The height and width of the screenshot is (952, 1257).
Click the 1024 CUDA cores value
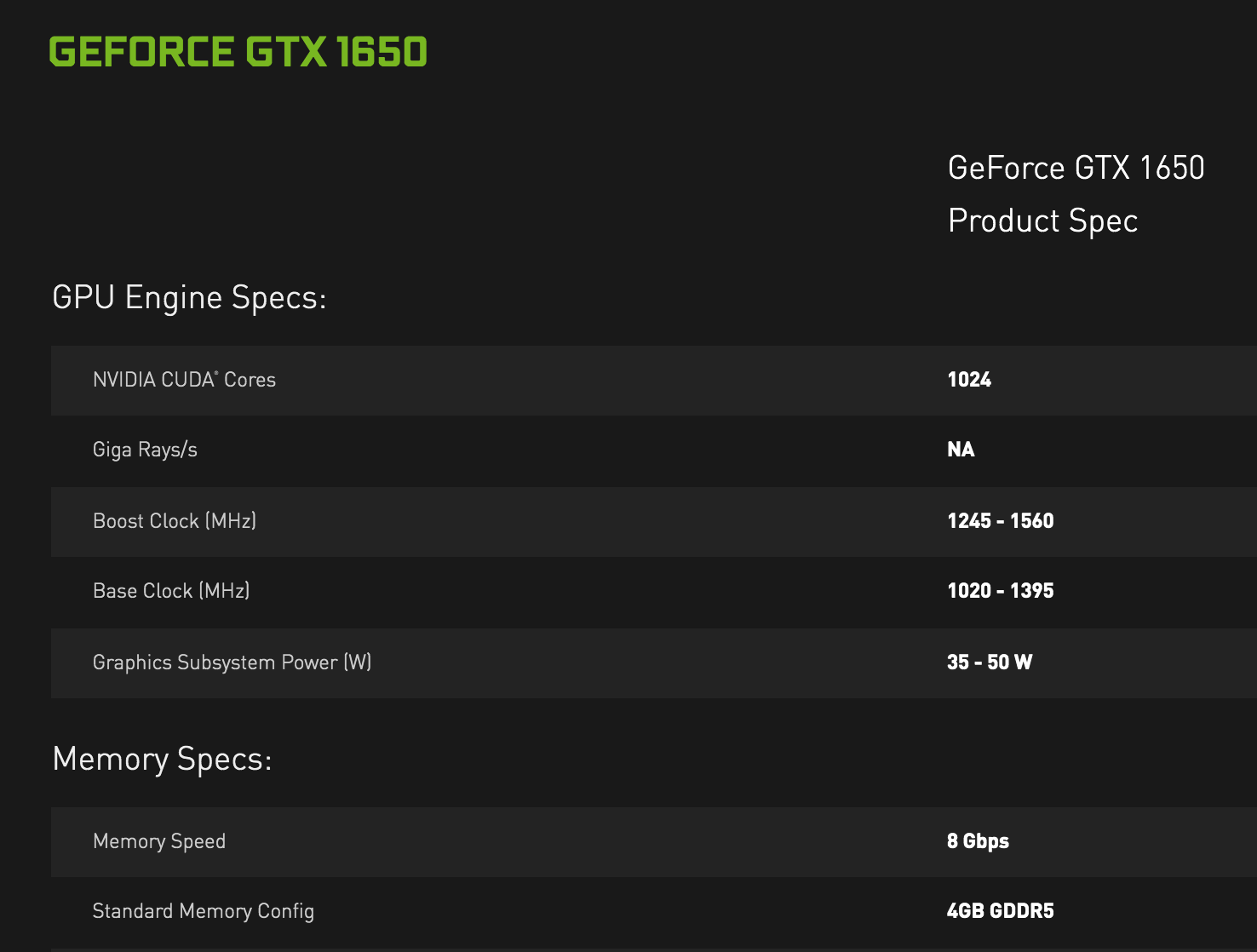click(969, 380)
